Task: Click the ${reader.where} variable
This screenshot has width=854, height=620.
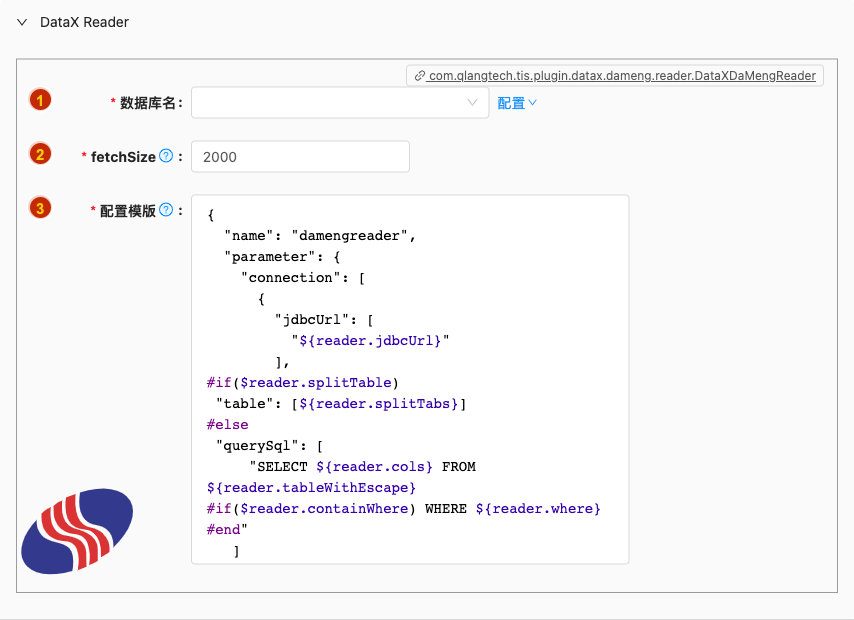Action: 538,509
